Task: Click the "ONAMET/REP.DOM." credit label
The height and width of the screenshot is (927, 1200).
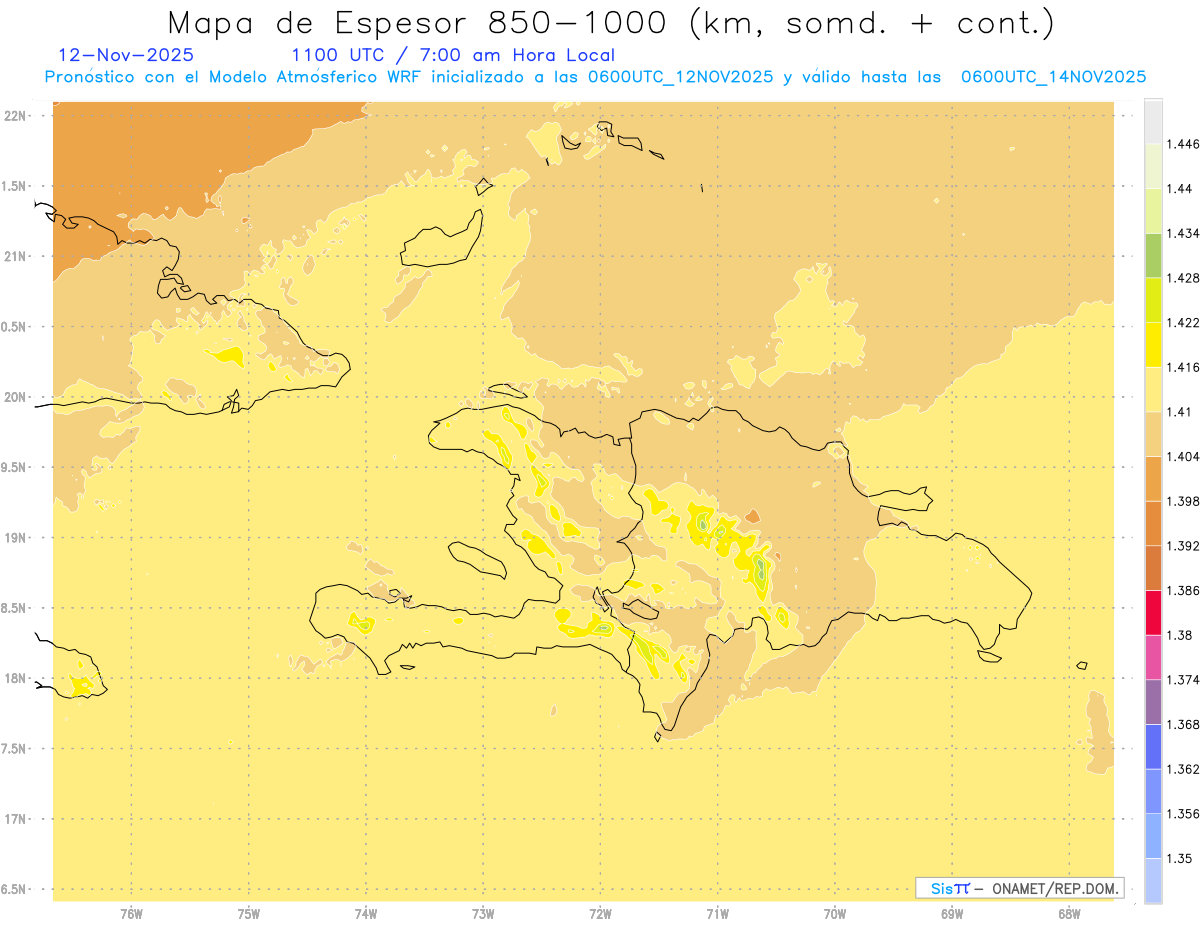Action: pyautogui.click(x=1056, y=888)
